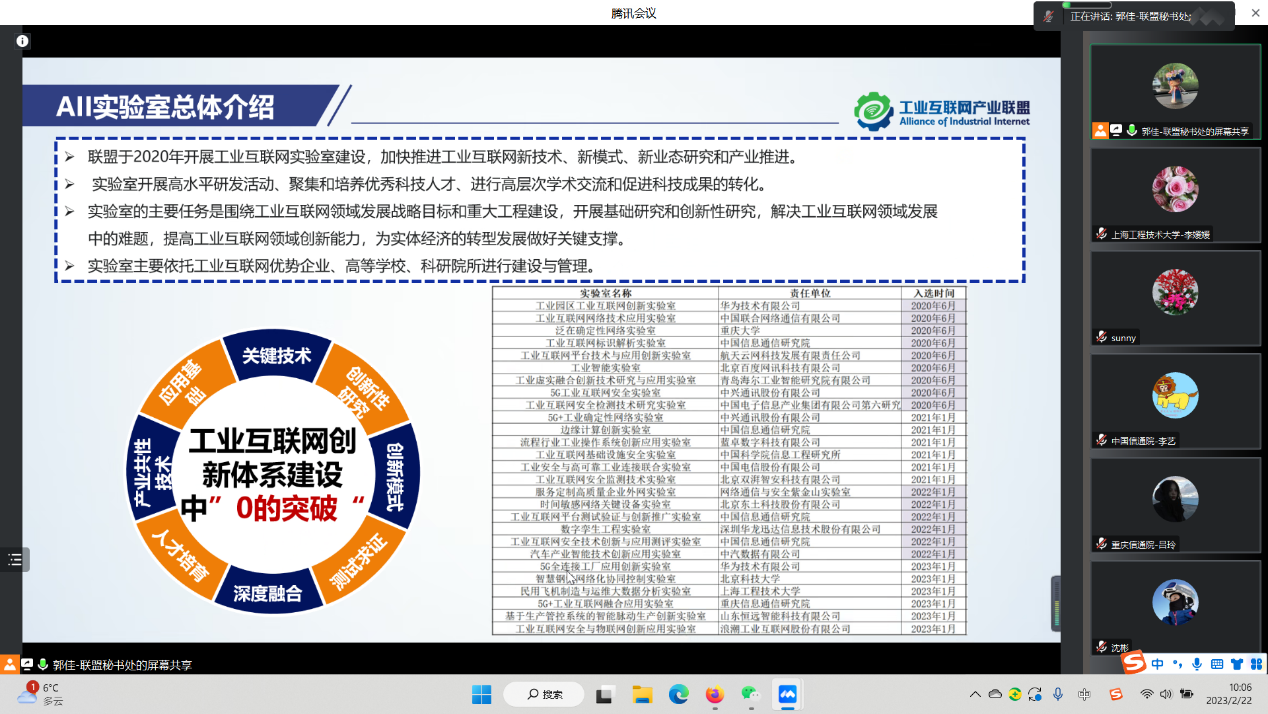The image size is (1268, 714).
Task: Open Tencent Meeting from the taskbar
Action: click(x=787, y=694)
